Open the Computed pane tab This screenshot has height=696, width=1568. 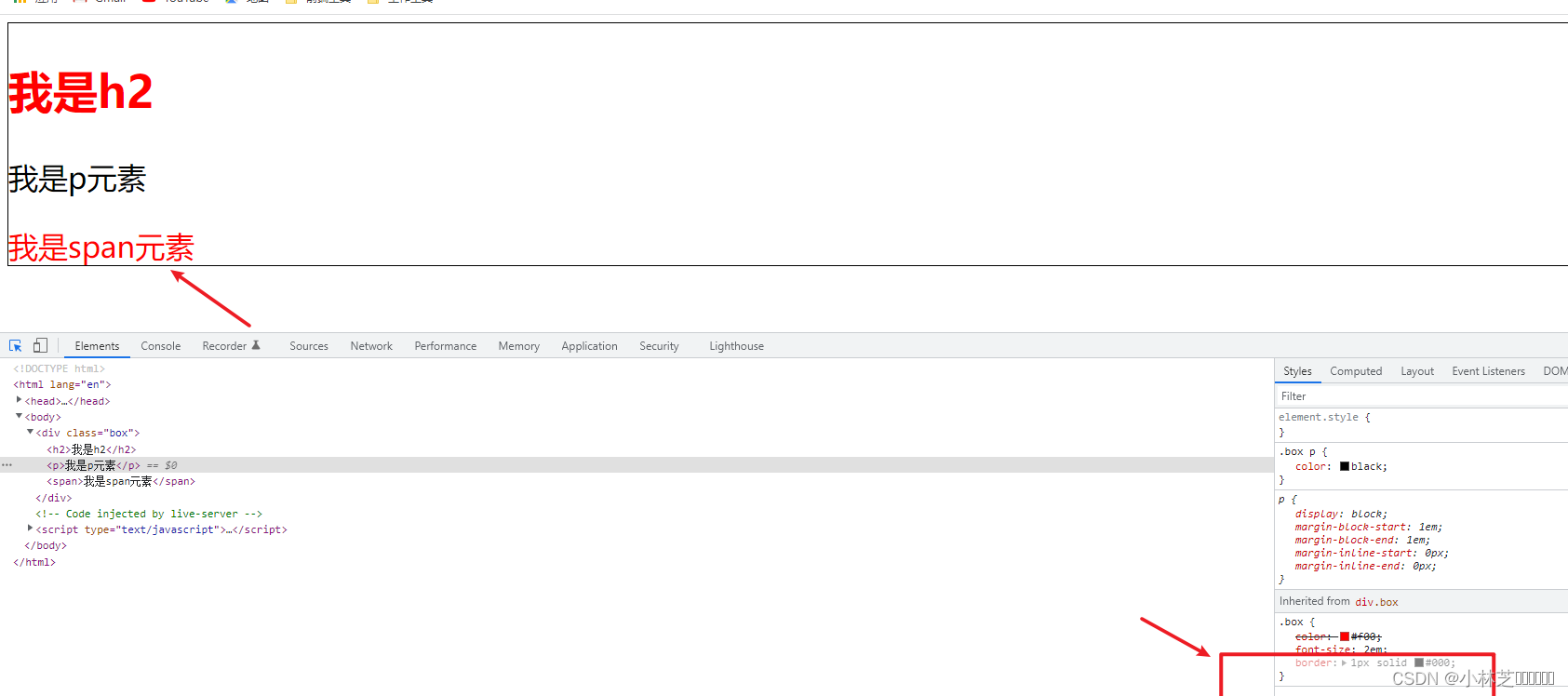pos(1356,371)
